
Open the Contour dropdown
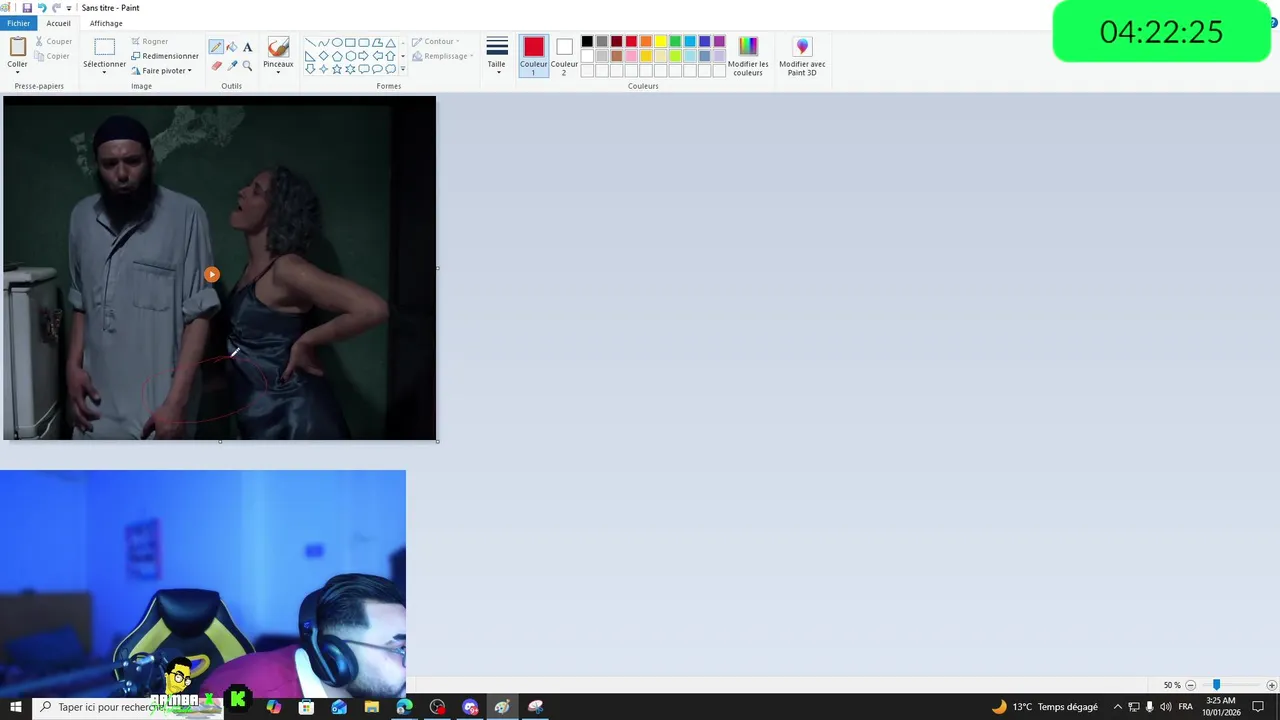point(435,42)
